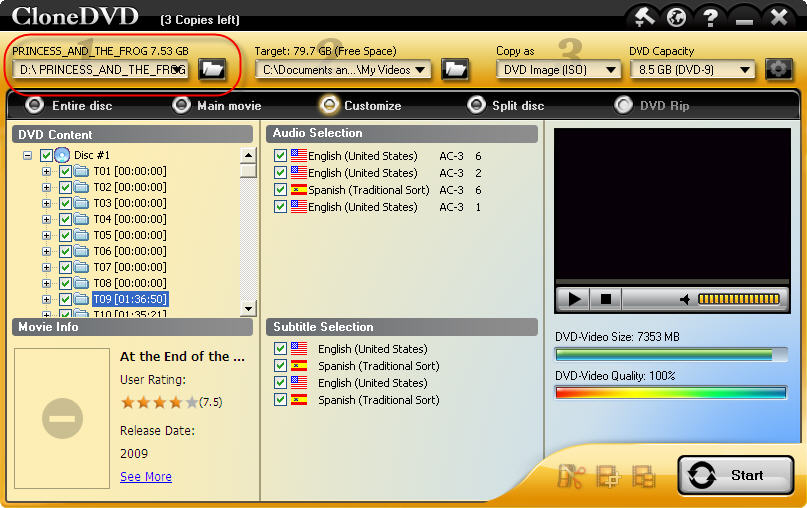The height and width of the screenshot is (508, 807).
Task: Uncheck English AC-3 2 audio track
Action: pyautogui.click(x=280, y=172)
